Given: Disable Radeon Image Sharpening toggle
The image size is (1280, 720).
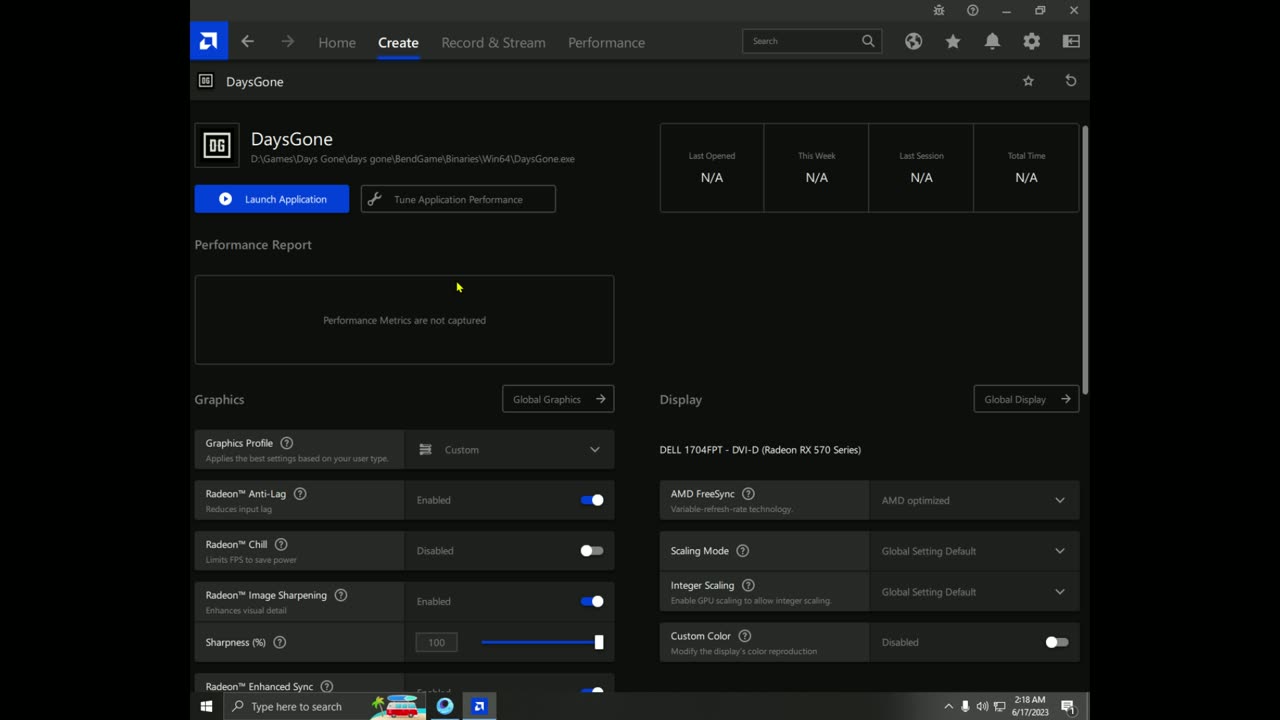Looking at the screenshot, I should click(x=592, y=601).
